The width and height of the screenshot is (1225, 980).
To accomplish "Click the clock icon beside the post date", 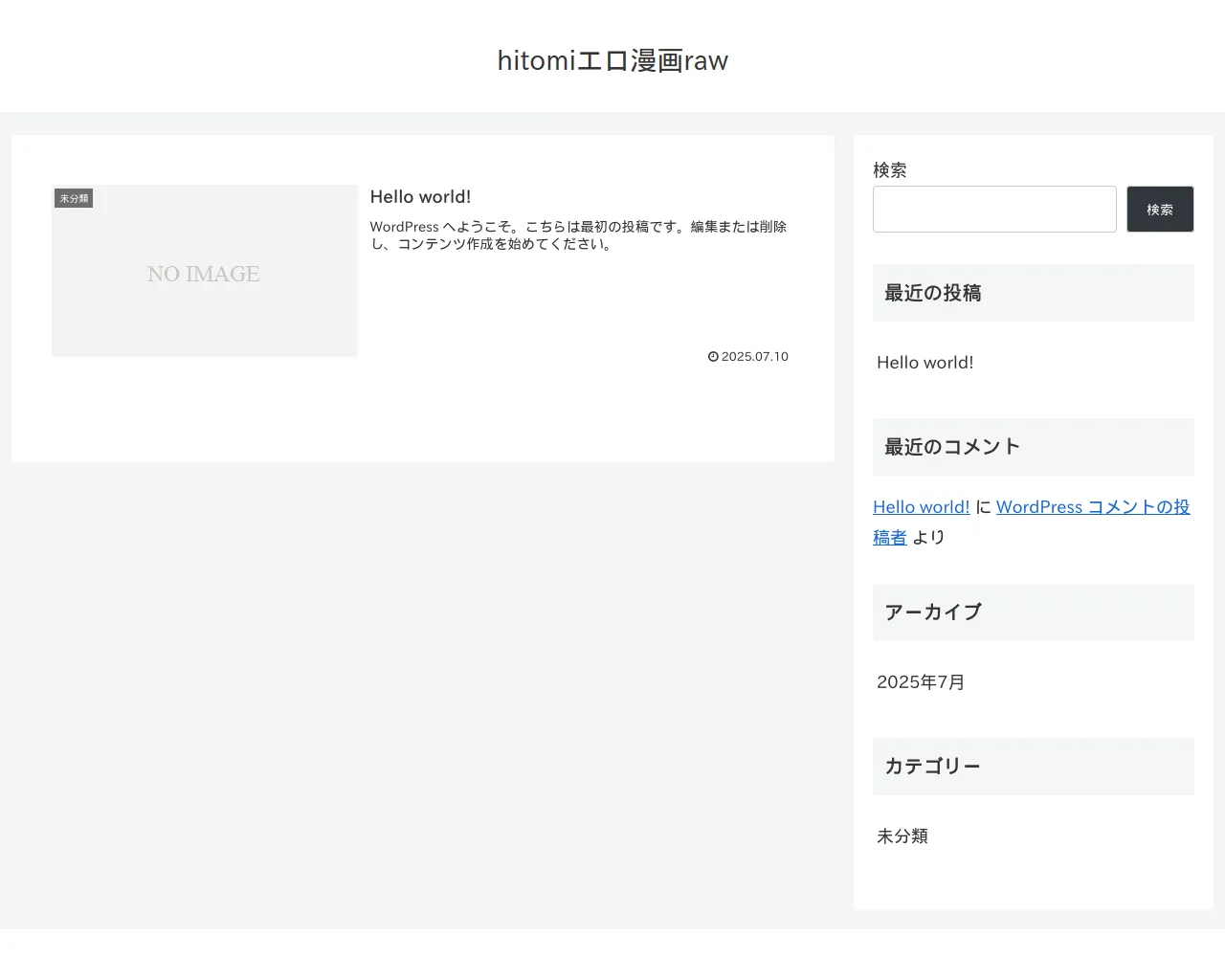I will (713, 357).
